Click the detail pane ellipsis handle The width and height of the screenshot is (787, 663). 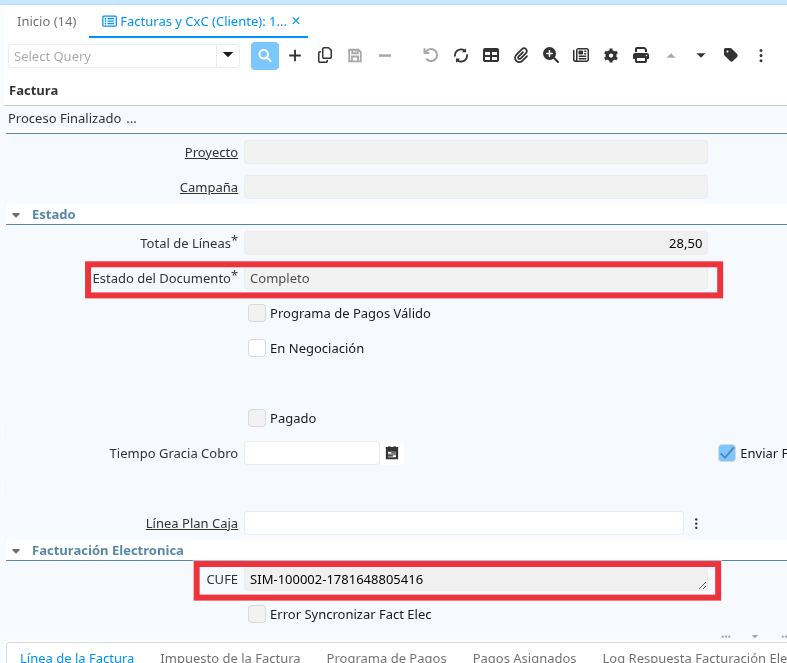click(x=726, y=636)
